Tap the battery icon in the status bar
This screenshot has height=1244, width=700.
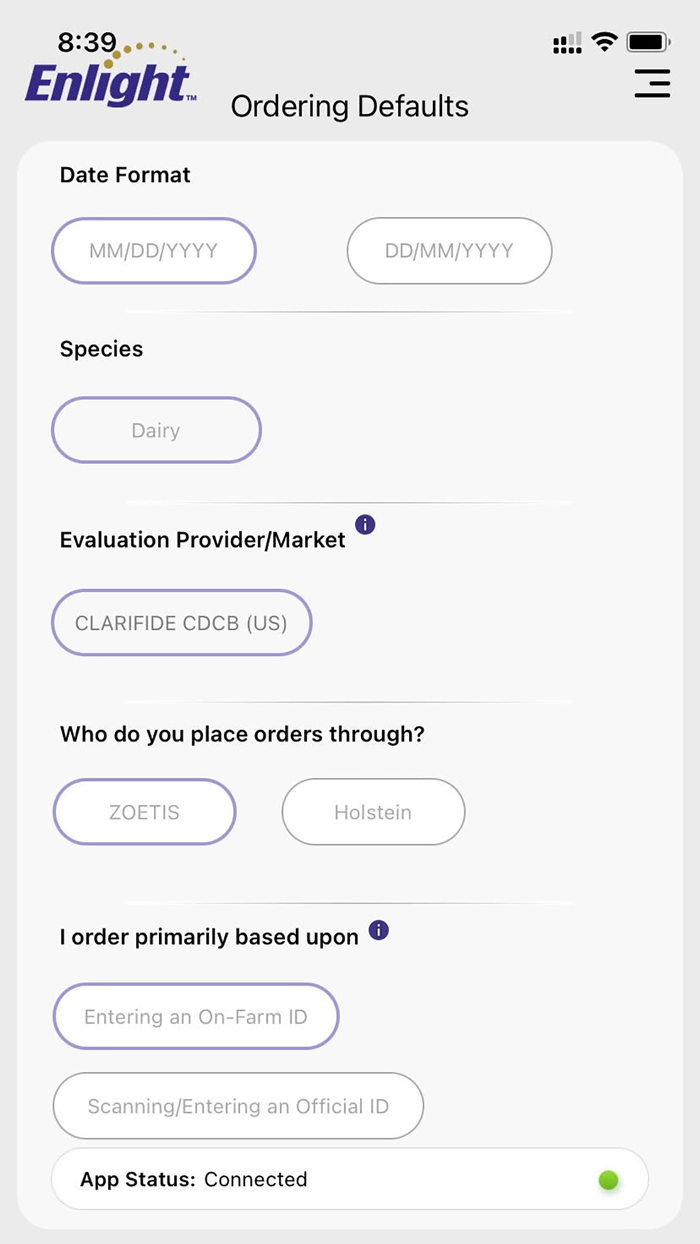click(x=648, y=42)
